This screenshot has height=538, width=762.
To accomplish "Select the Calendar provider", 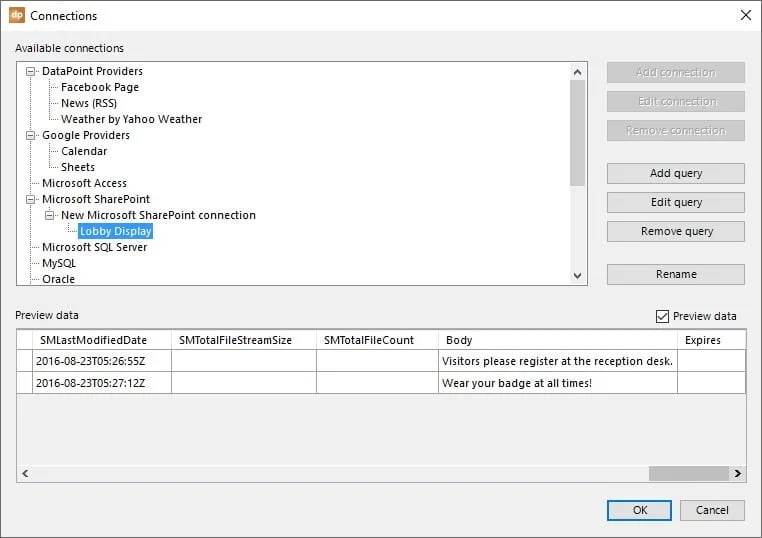I will 84,151.
